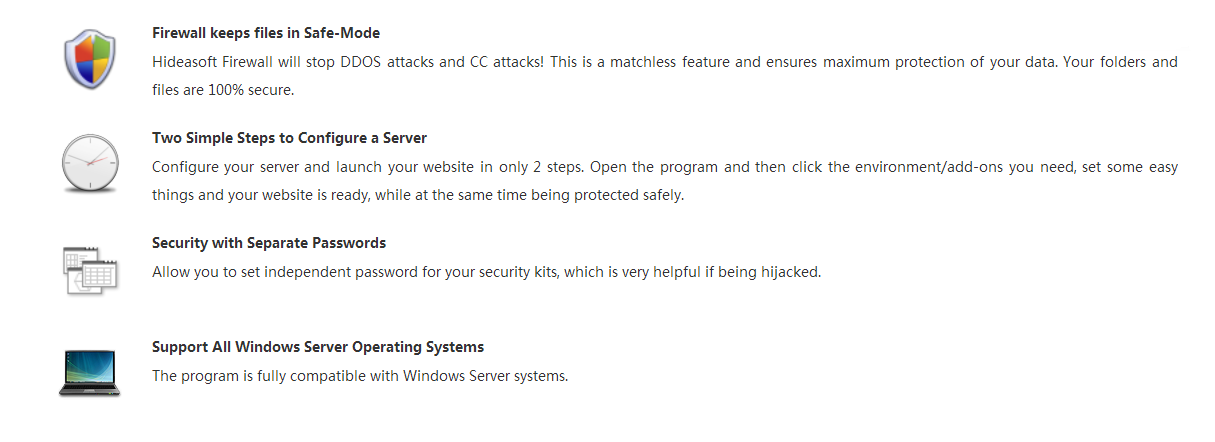Click the 'Hideasoft Firewall' text in first description
This screenshot has height=442, width=1215.
[x=213, y=62]
